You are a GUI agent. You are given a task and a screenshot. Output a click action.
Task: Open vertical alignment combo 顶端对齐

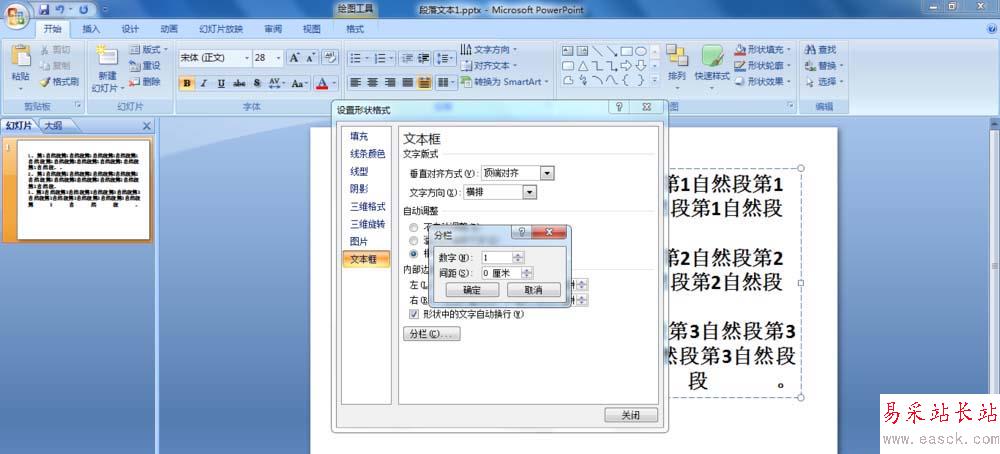[x=518, y=173]
